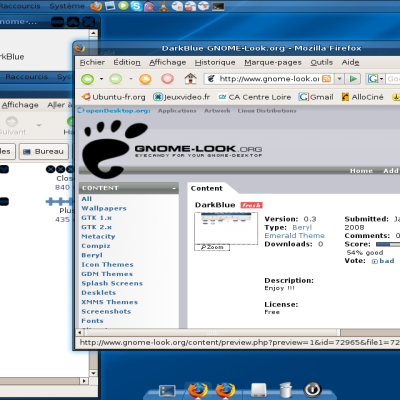This screenshot has height=400, width=400.
Task: Click the Firefox icon in window title bar
Action: (80, 48)
